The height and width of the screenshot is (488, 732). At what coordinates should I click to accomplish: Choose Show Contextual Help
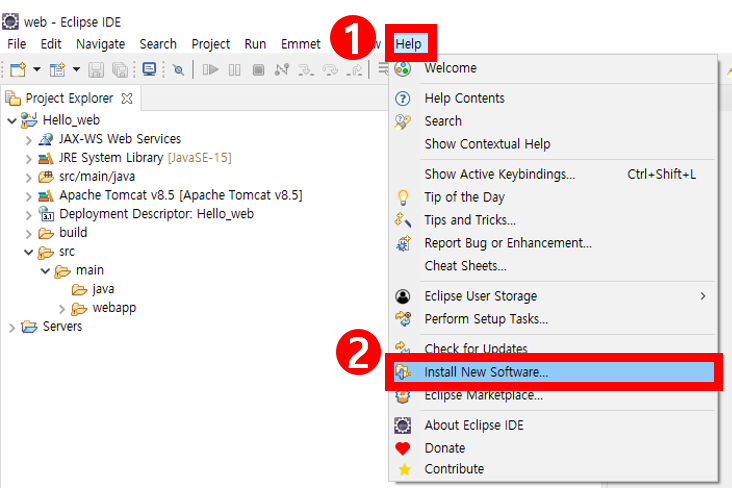click(x=553, y=144)
